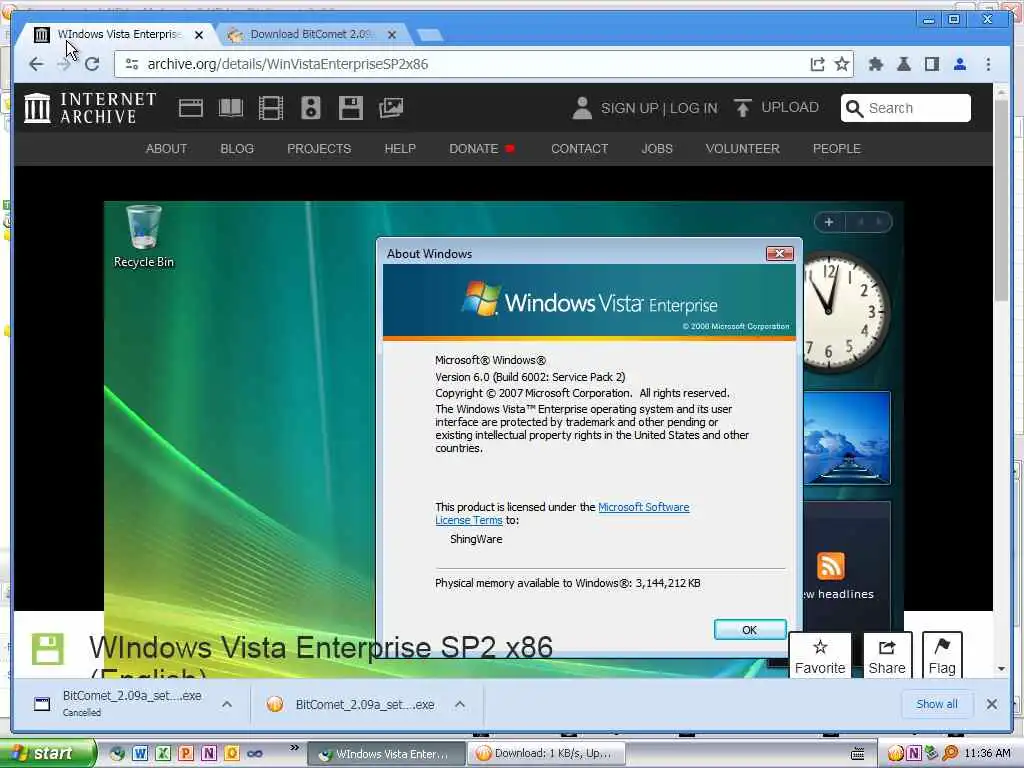1024x768 pixels.
Task: Click the Favorite button
Action: click(820, 655)
